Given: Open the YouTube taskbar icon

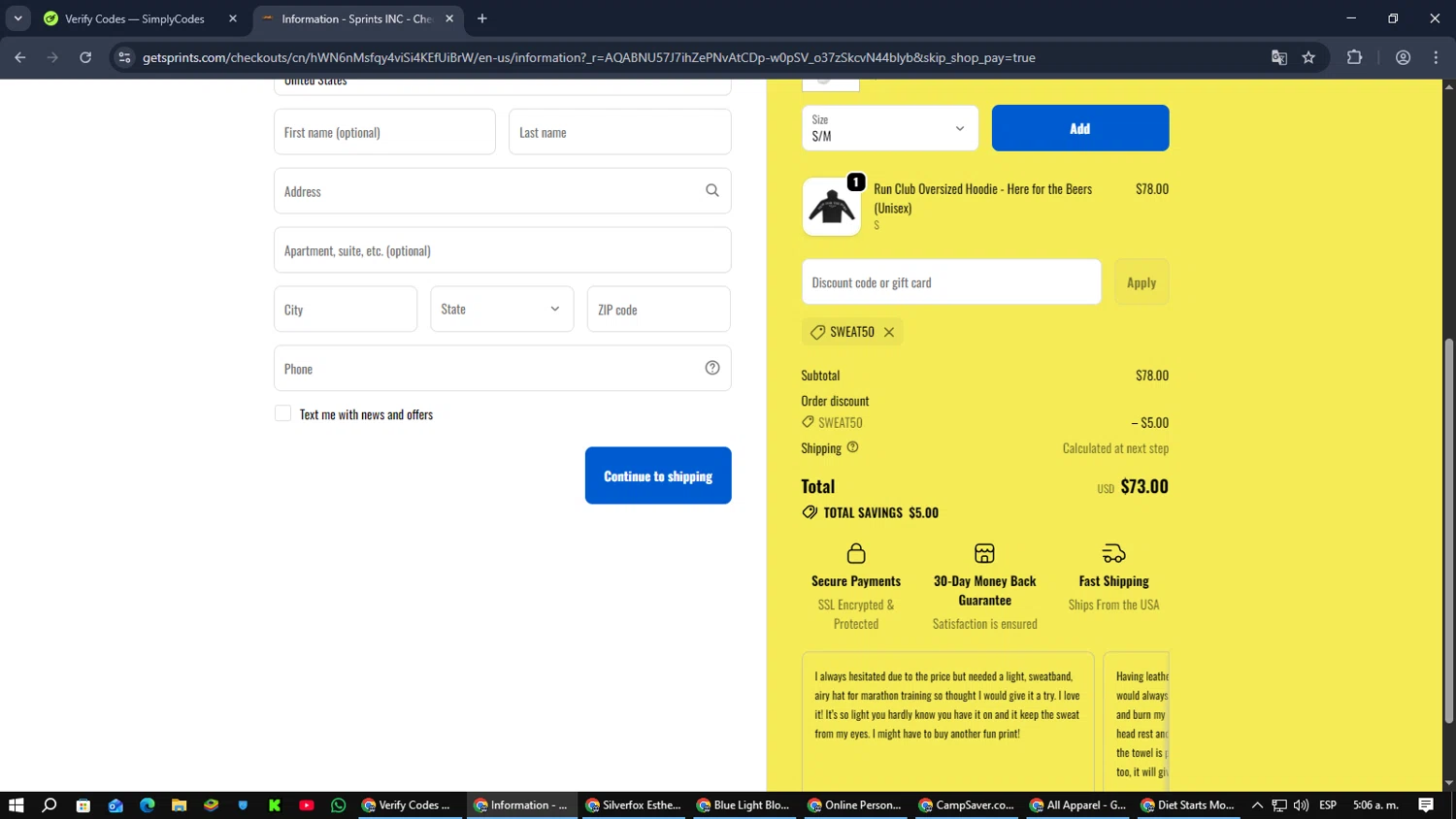Looking at the screenshot, I should coord(307,805).
